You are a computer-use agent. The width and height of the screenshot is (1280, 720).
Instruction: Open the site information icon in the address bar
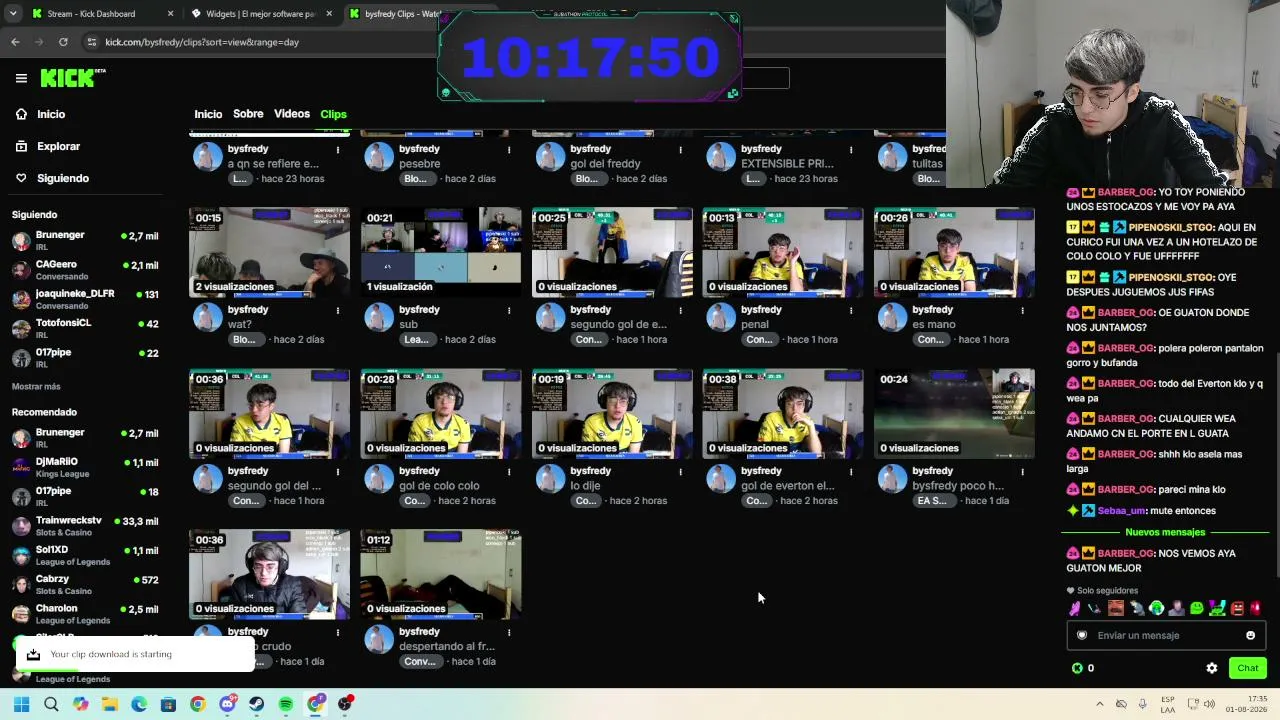click(x=92, y=42)
